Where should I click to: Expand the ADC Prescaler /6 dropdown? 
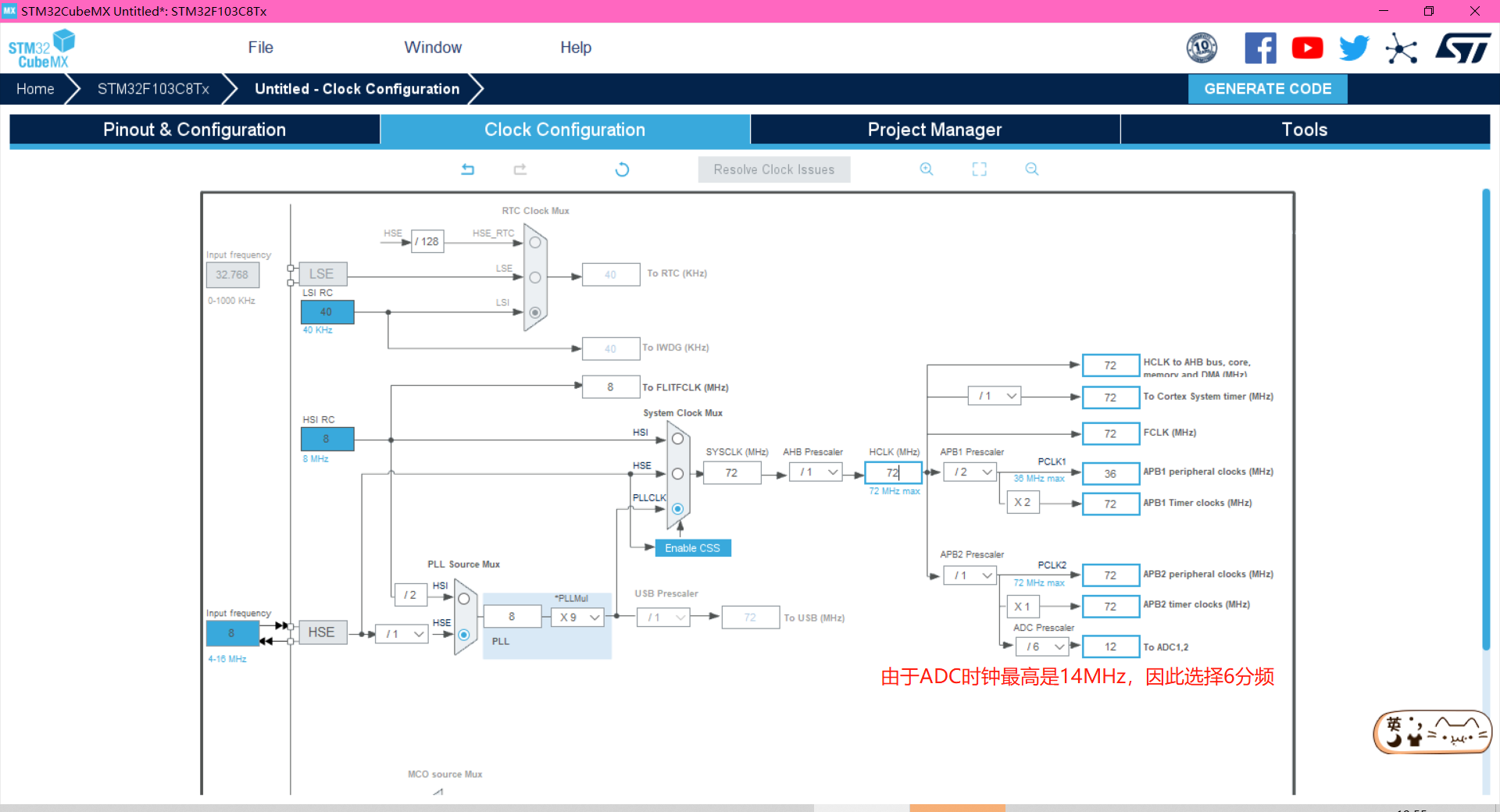click(x=1045, y=646)
